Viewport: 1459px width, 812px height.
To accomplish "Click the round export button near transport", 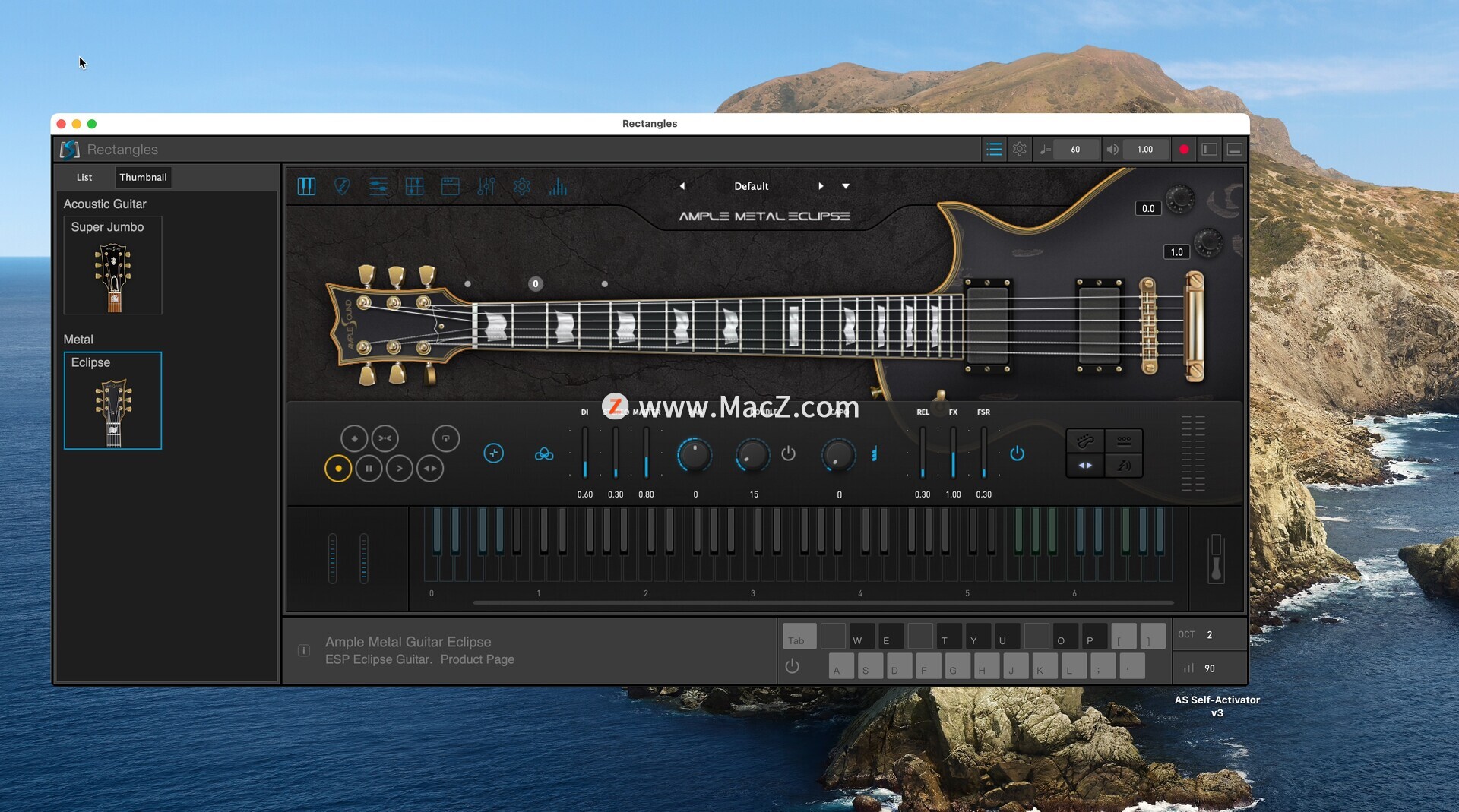I will point(446,438).
